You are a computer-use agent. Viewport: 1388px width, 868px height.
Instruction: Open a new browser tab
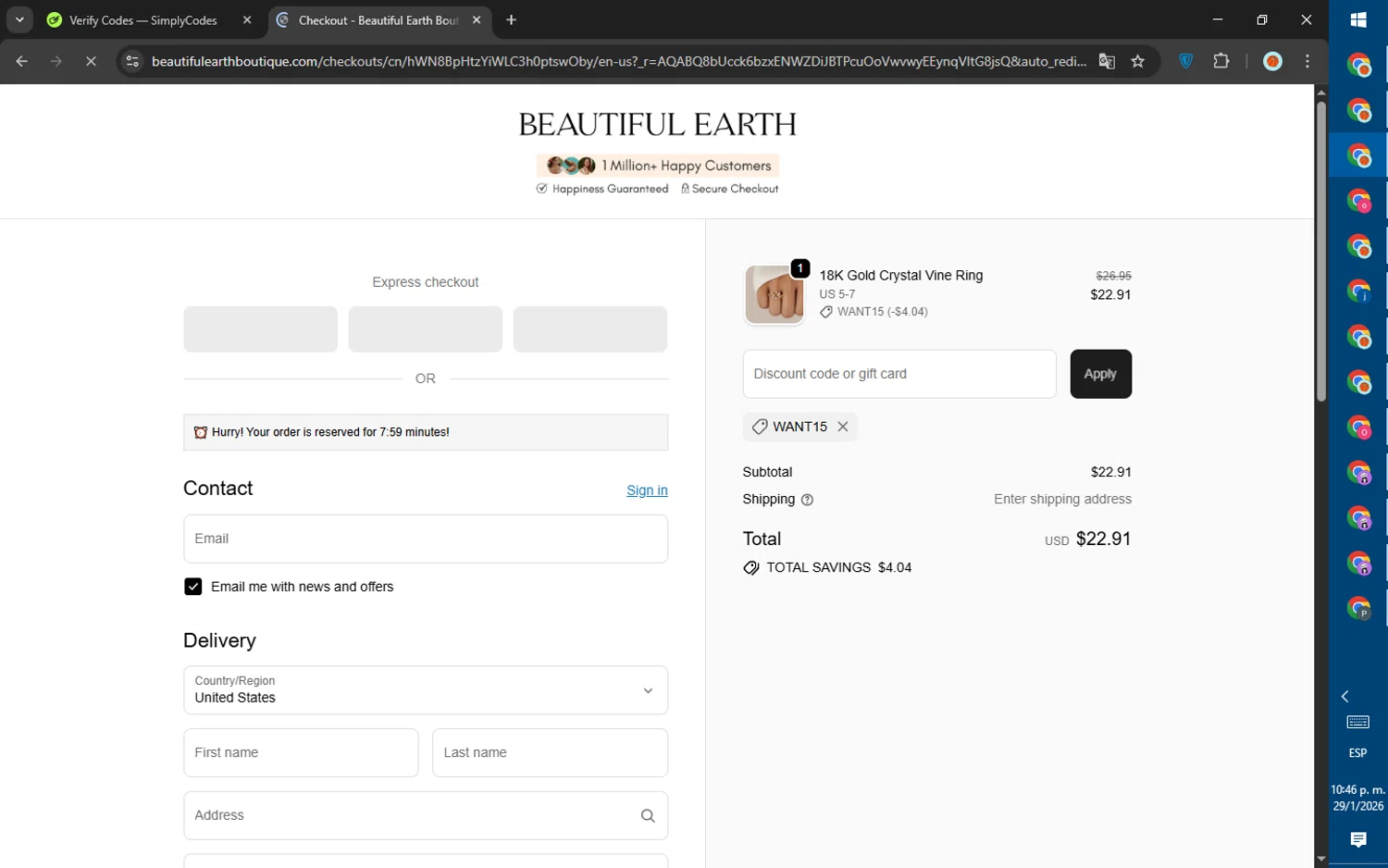point(512,19)
